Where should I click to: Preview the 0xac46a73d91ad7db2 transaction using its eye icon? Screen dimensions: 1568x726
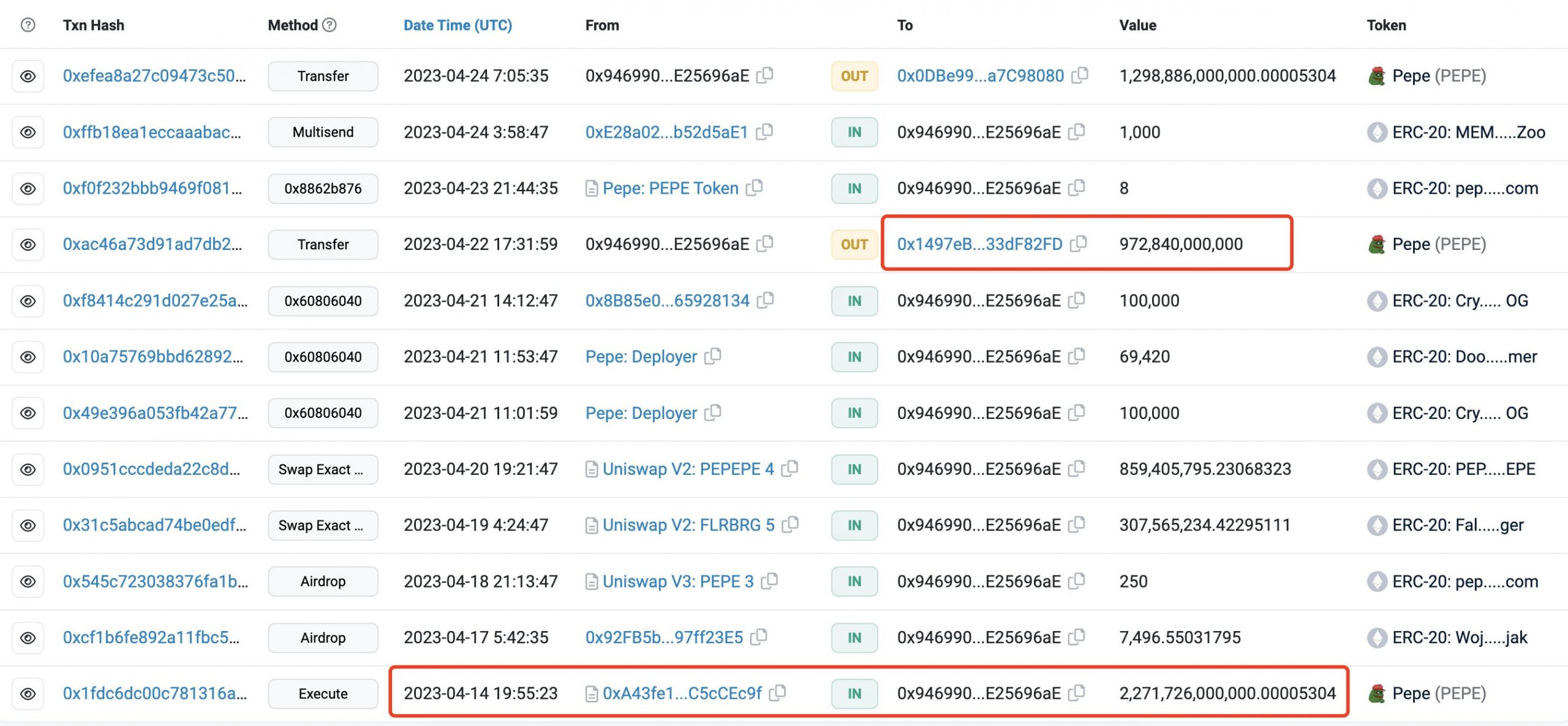coord(28,244)
